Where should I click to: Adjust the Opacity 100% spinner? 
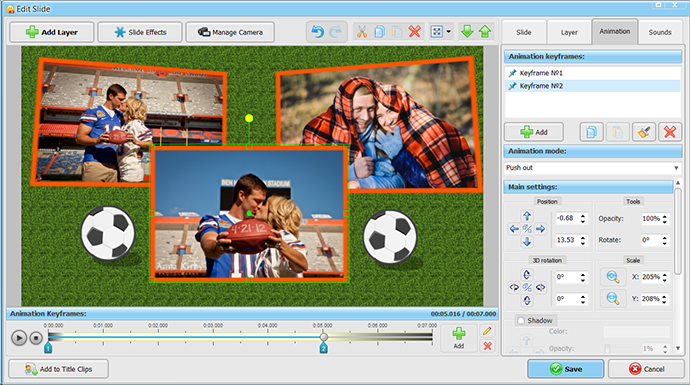tap(664, 218)
